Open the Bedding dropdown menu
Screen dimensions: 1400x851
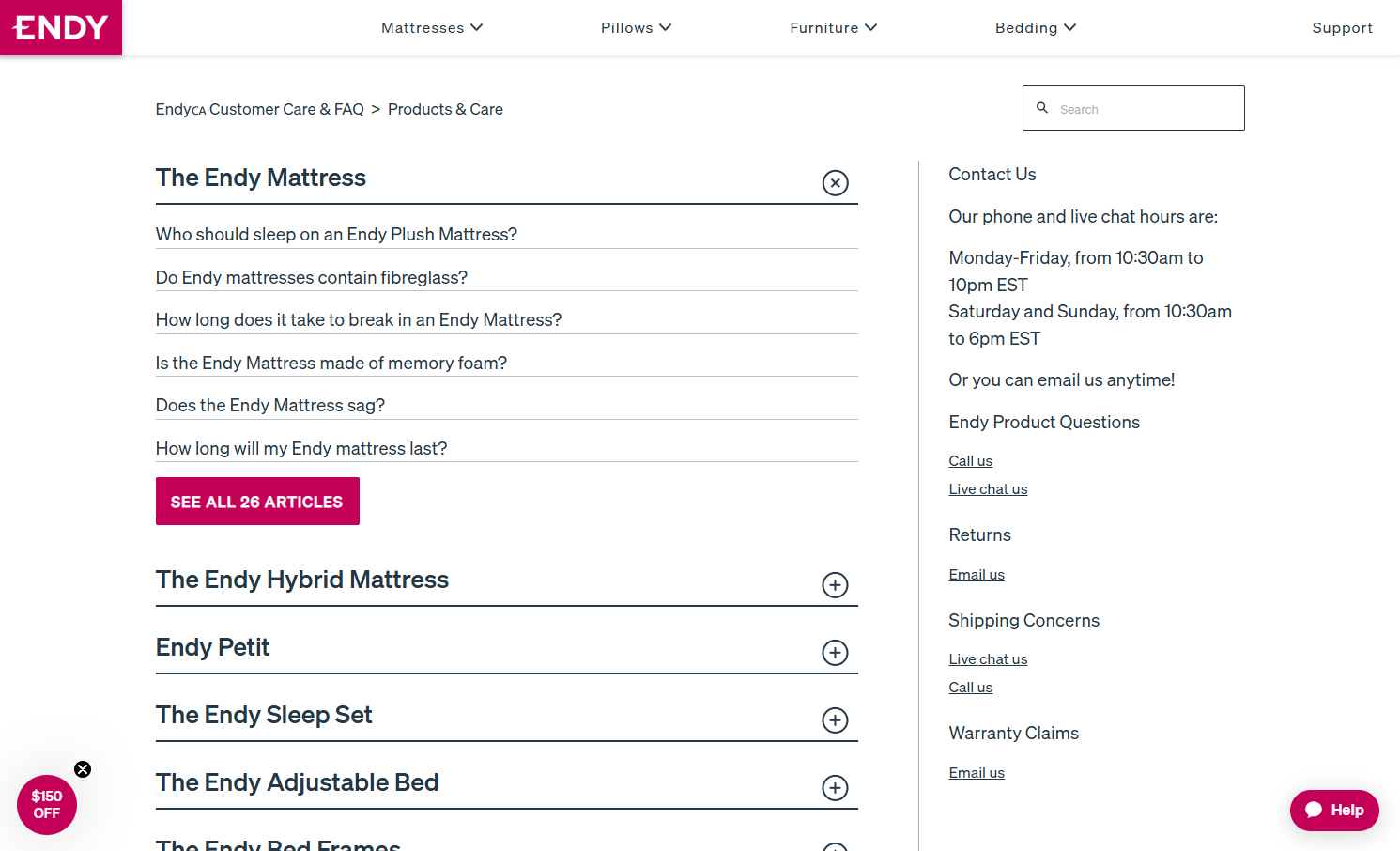click(x=1035, y=28)
